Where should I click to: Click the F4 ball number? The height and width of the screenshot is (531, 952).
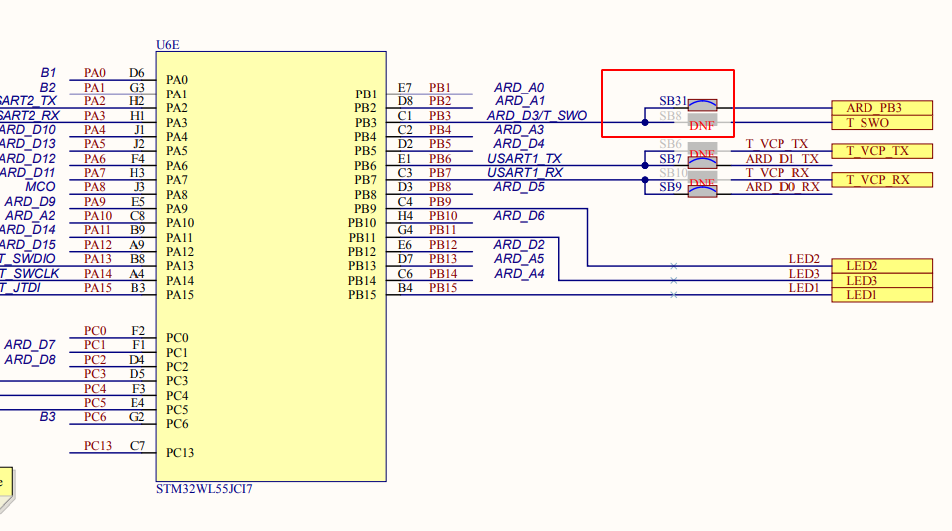tap(137, 159)
